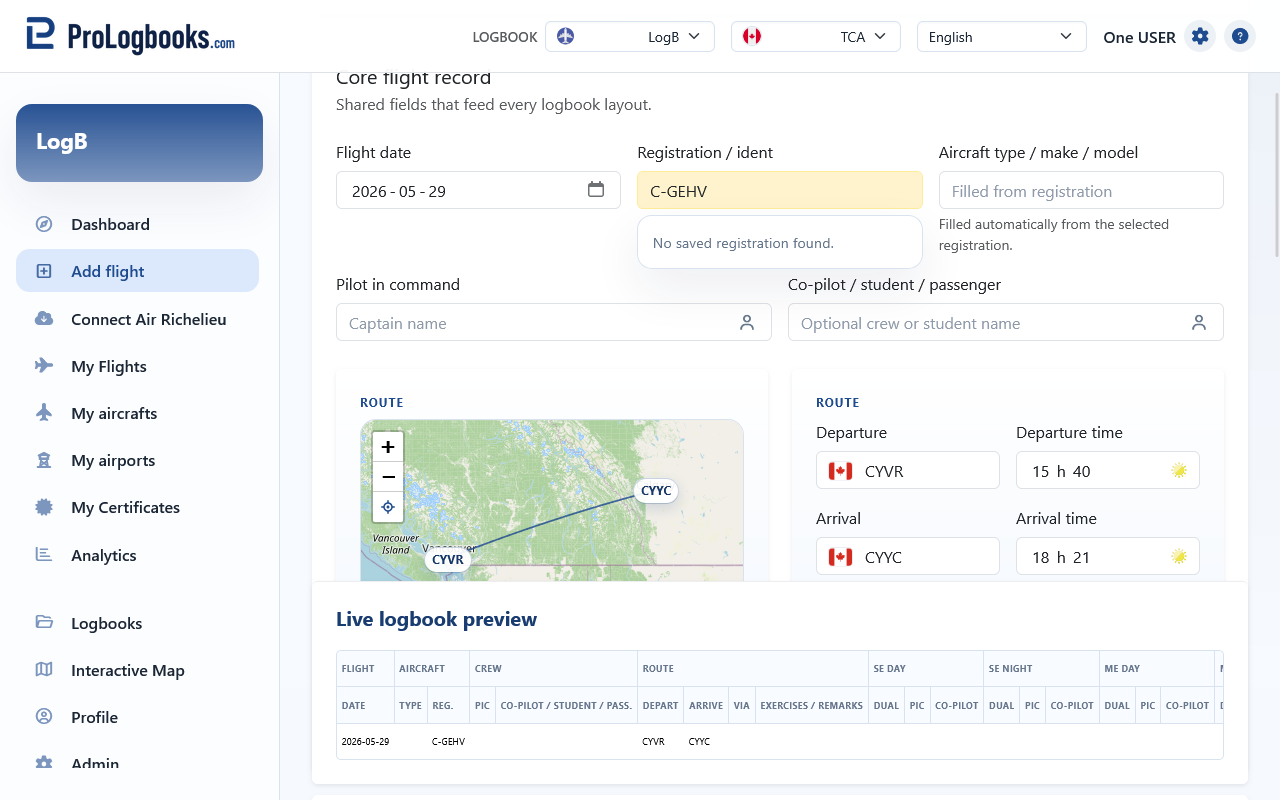Click the My Certificates badge icon
Viewport: 1280px width, 800px height.
click(x=44, y=507)
